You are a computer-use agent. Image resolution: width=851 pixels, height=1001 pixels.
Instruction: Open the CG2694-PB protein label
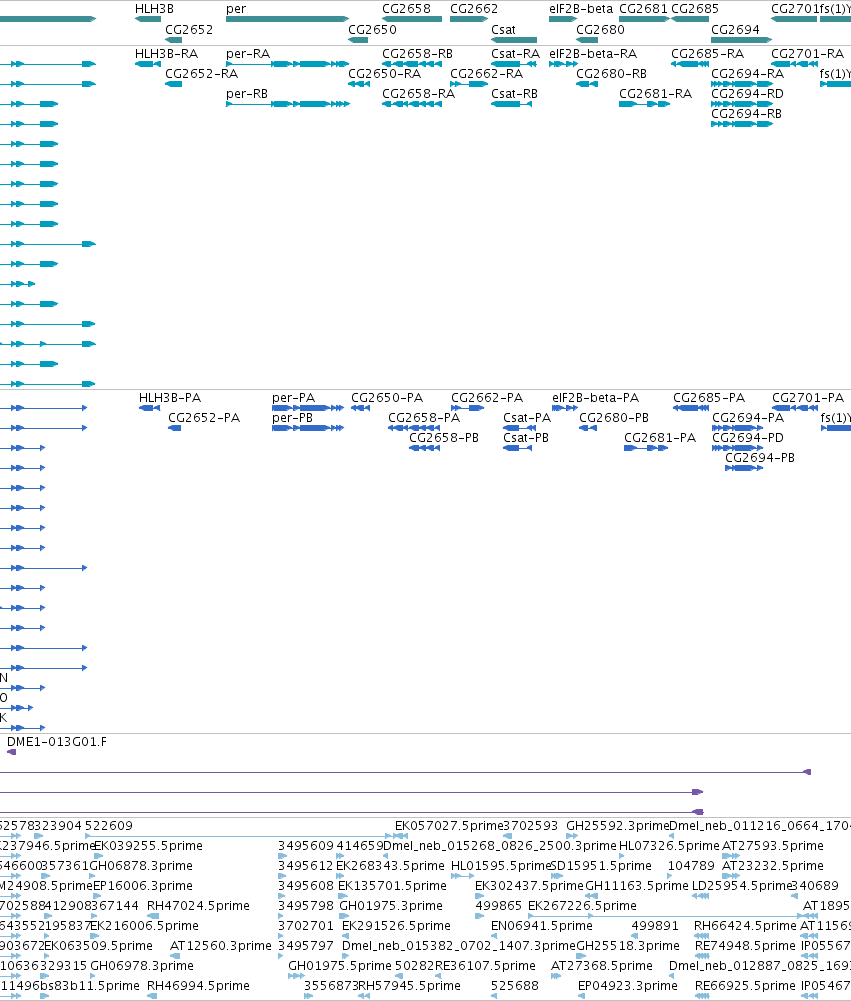point(760,458)
